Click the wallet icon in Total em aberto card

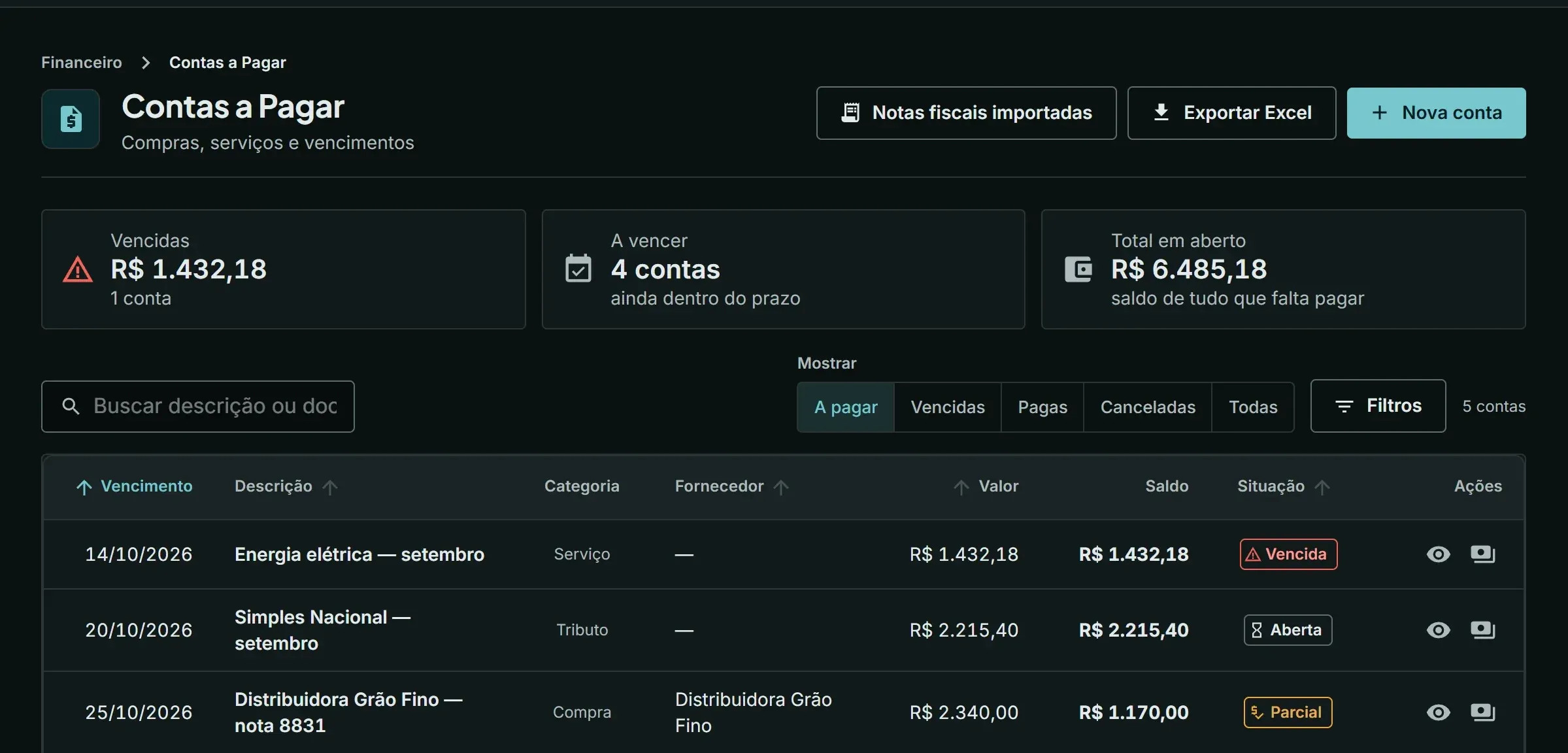point(1078,269)
